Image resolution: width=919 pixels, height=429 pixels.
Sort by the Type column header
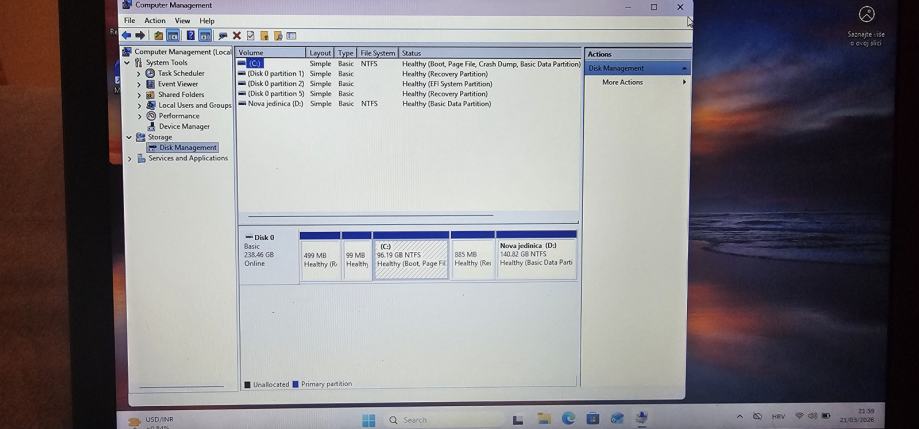tap(346, 53)
